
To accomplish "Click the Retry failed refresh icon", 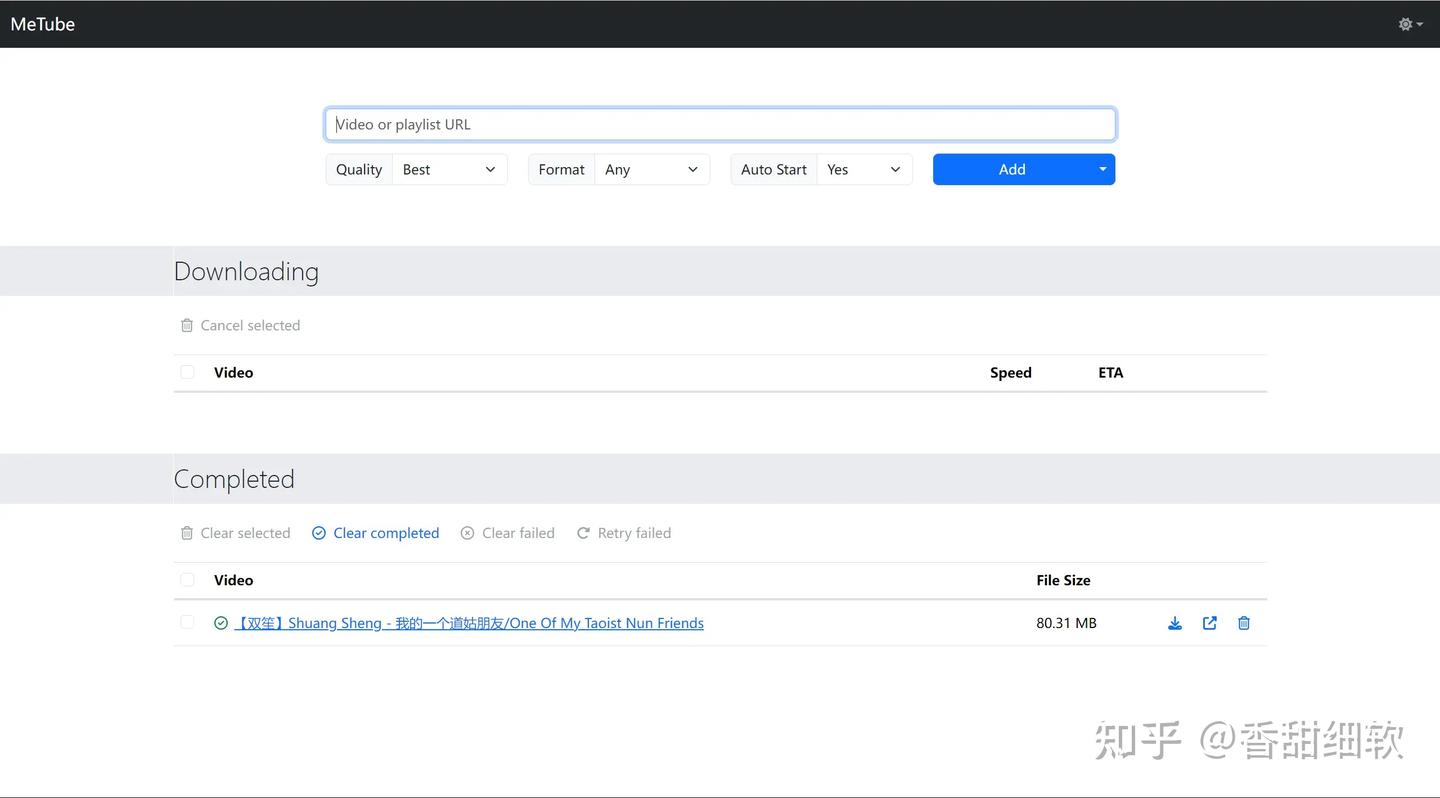I will [583, 533].
